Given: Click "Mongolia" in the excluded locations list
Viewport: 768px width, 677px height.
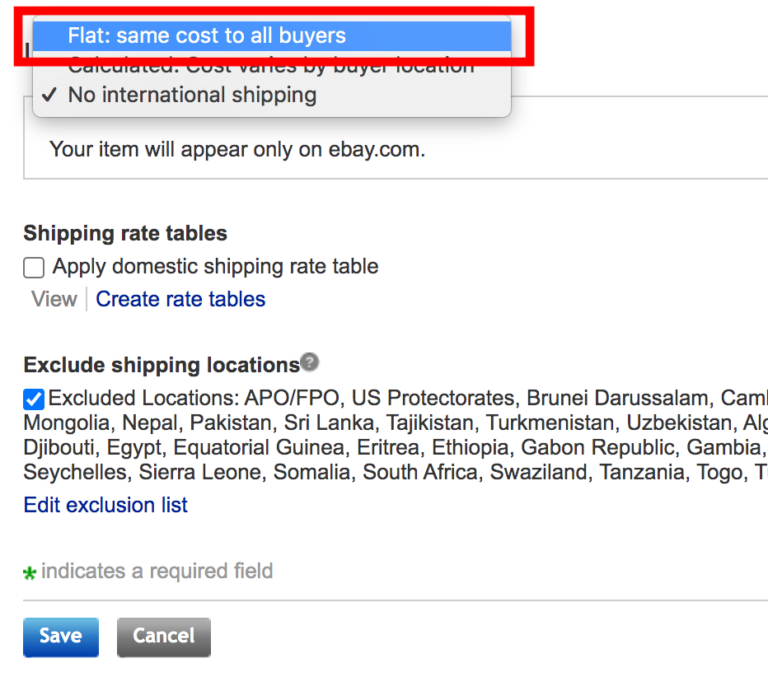Looking at the screenshot, I should coord(64,423).
